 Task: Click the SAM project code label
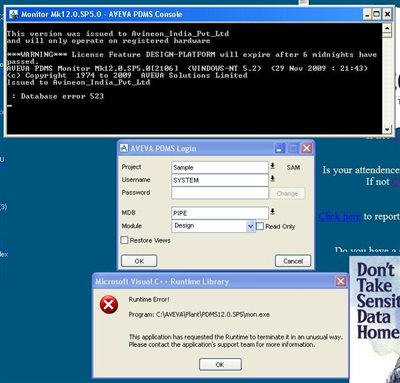pyautogui.click(x=293, y=167)
